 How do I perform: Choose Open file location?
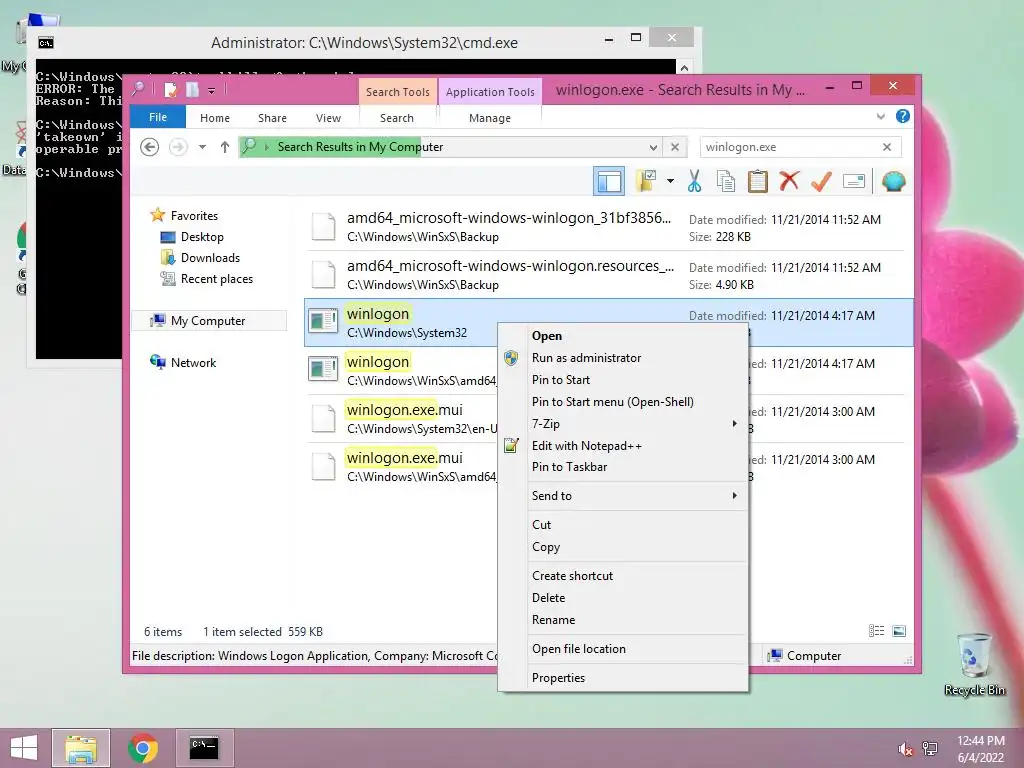pyautogui.click(x=624, y=649)
